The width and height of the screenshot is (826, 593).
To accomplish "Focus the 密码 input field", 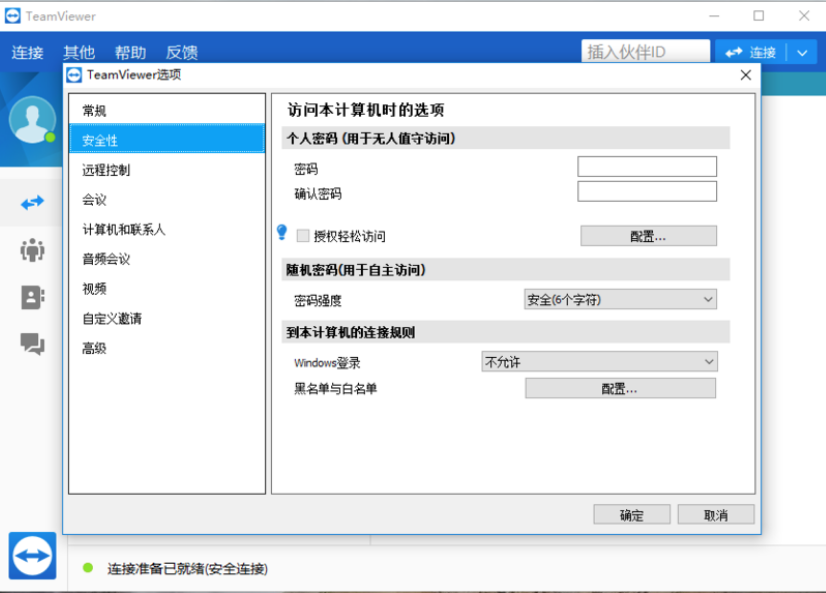I will tap(647, 166).
